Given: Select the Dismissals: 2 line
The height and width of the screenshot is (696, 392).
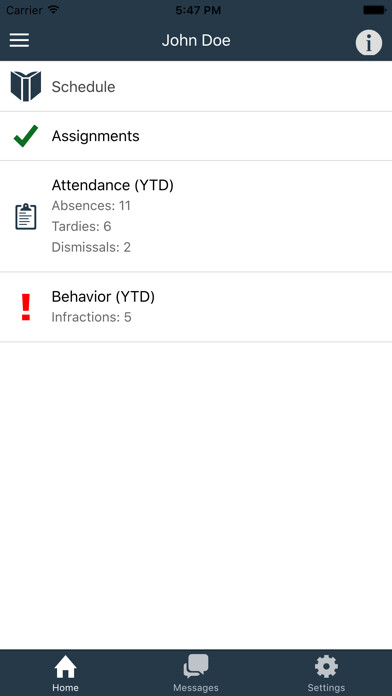Looking at the screenshot, I should [x=91, y=247].
